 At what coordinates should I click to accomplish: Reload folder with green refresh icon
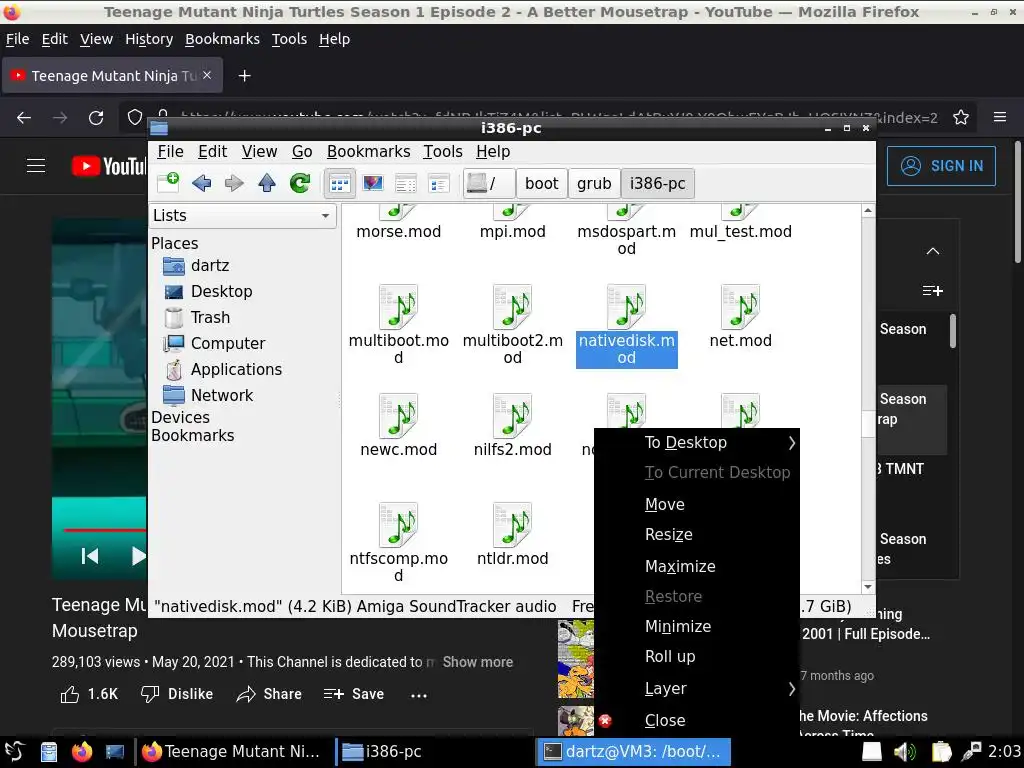tap(300, 184)
